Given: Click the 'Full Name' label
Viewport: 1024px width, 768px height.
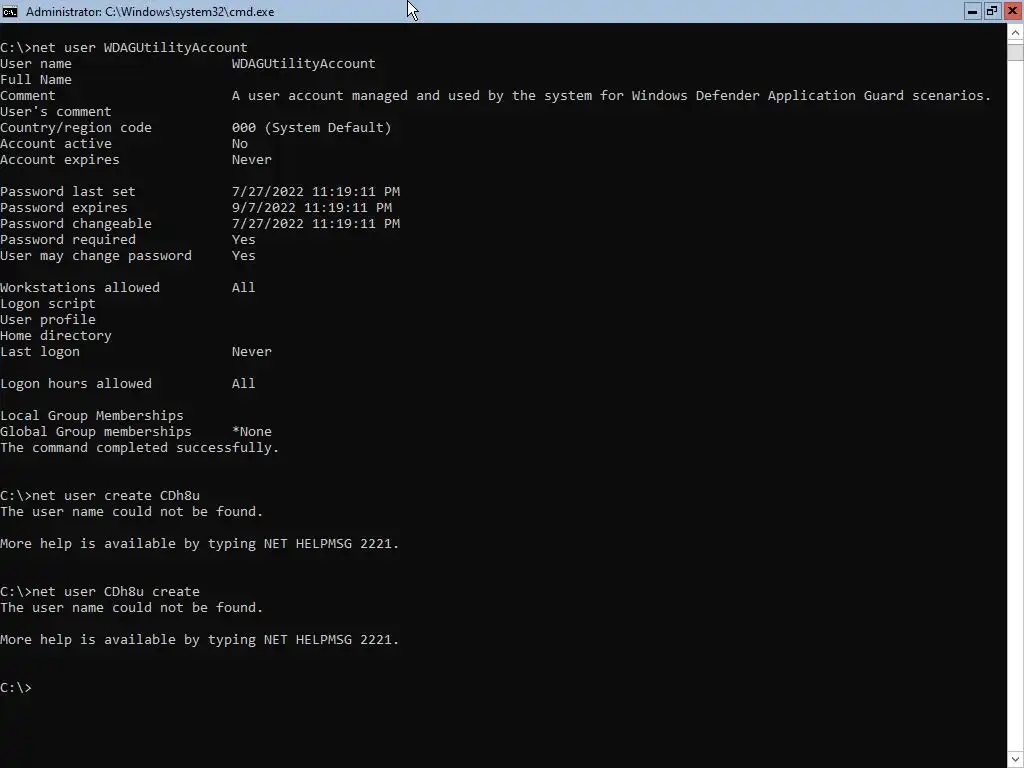Looking at the screenshot, I should point(36,80).
